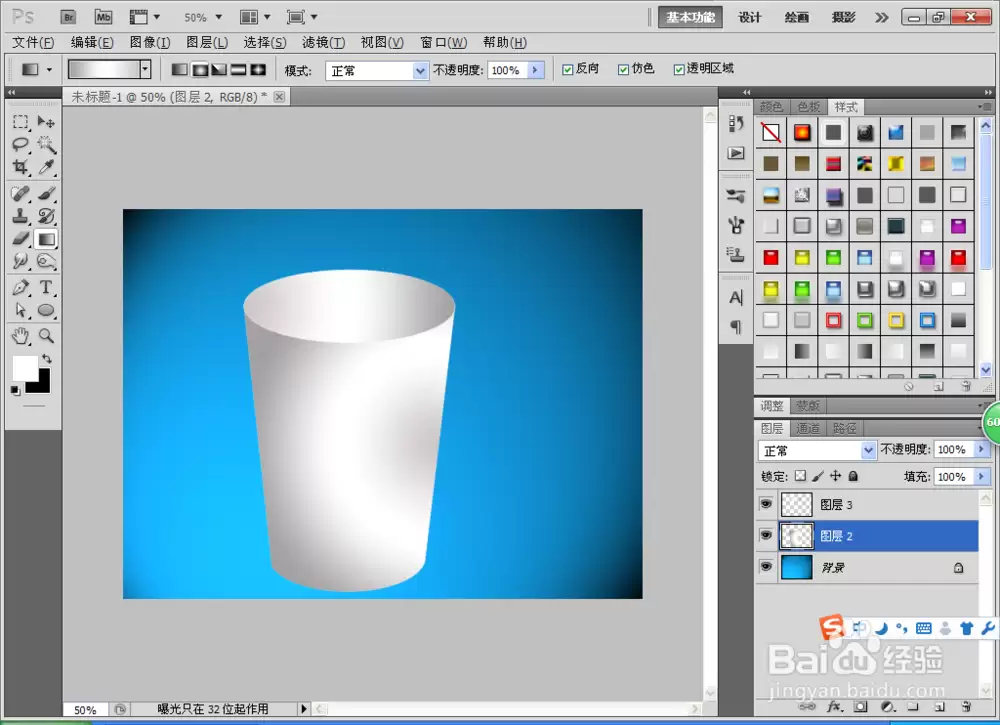This screenshot has height=725, width=1000.
Task: Toggle lock image pixels brush icon
Action: (x=818, y=476)
